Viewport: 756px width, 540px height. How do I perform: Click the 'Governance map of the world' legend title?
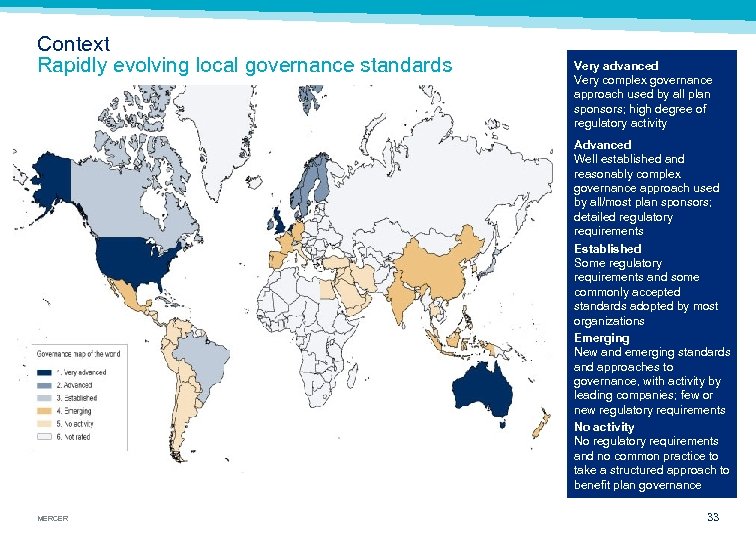pos(79,354)
